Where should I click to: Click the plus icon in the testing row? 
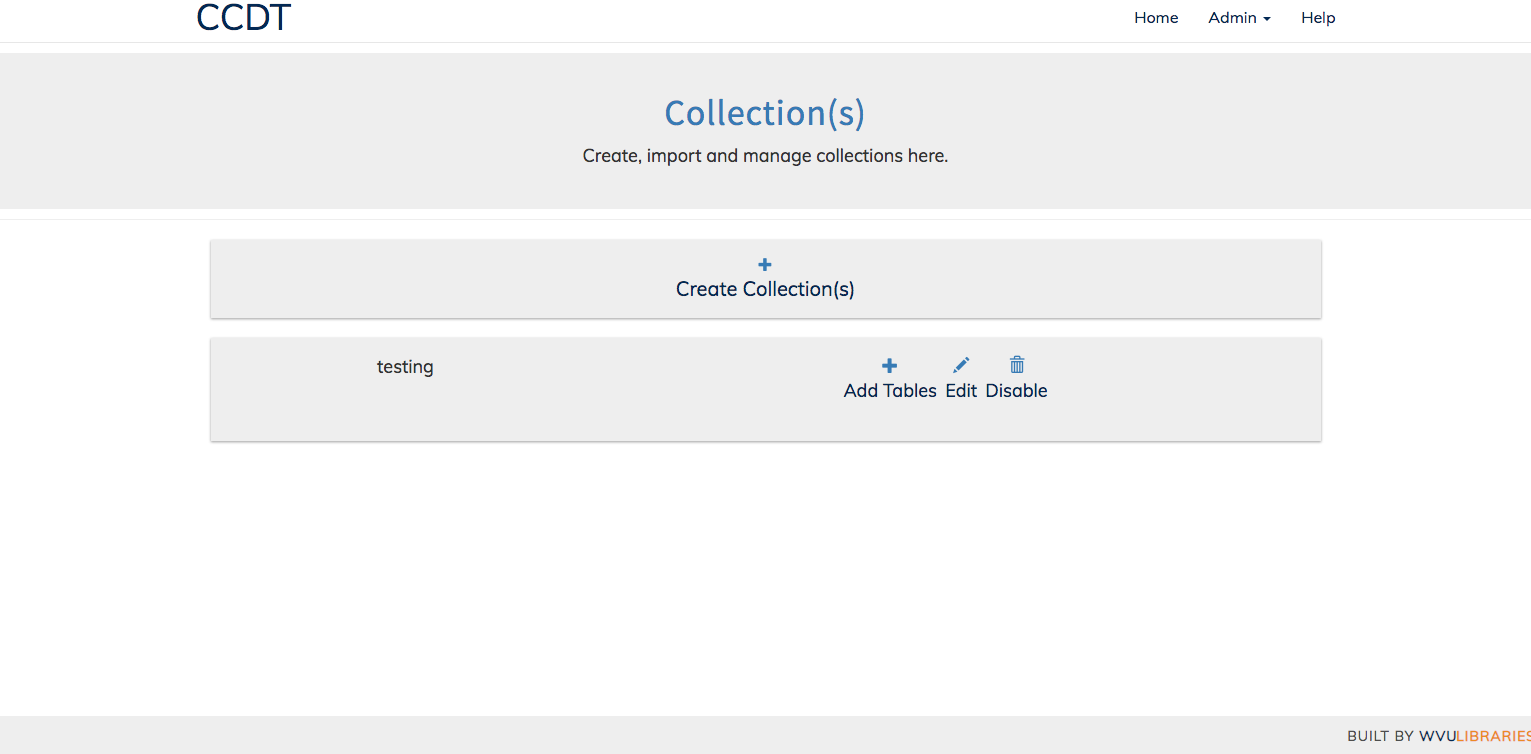pos(889,365)
